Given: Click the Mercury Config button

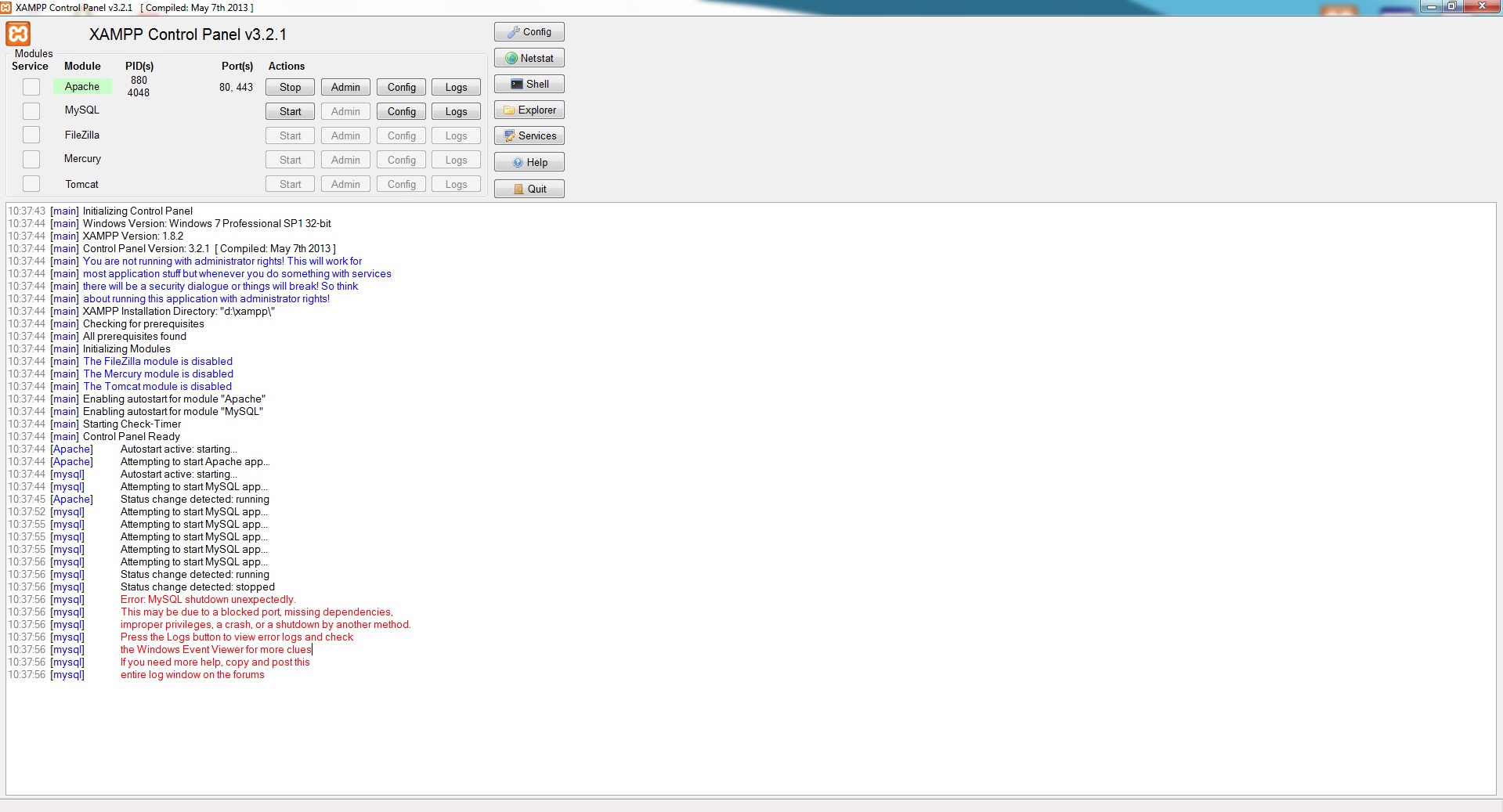Looking at the screenshot, I should 401,160.
